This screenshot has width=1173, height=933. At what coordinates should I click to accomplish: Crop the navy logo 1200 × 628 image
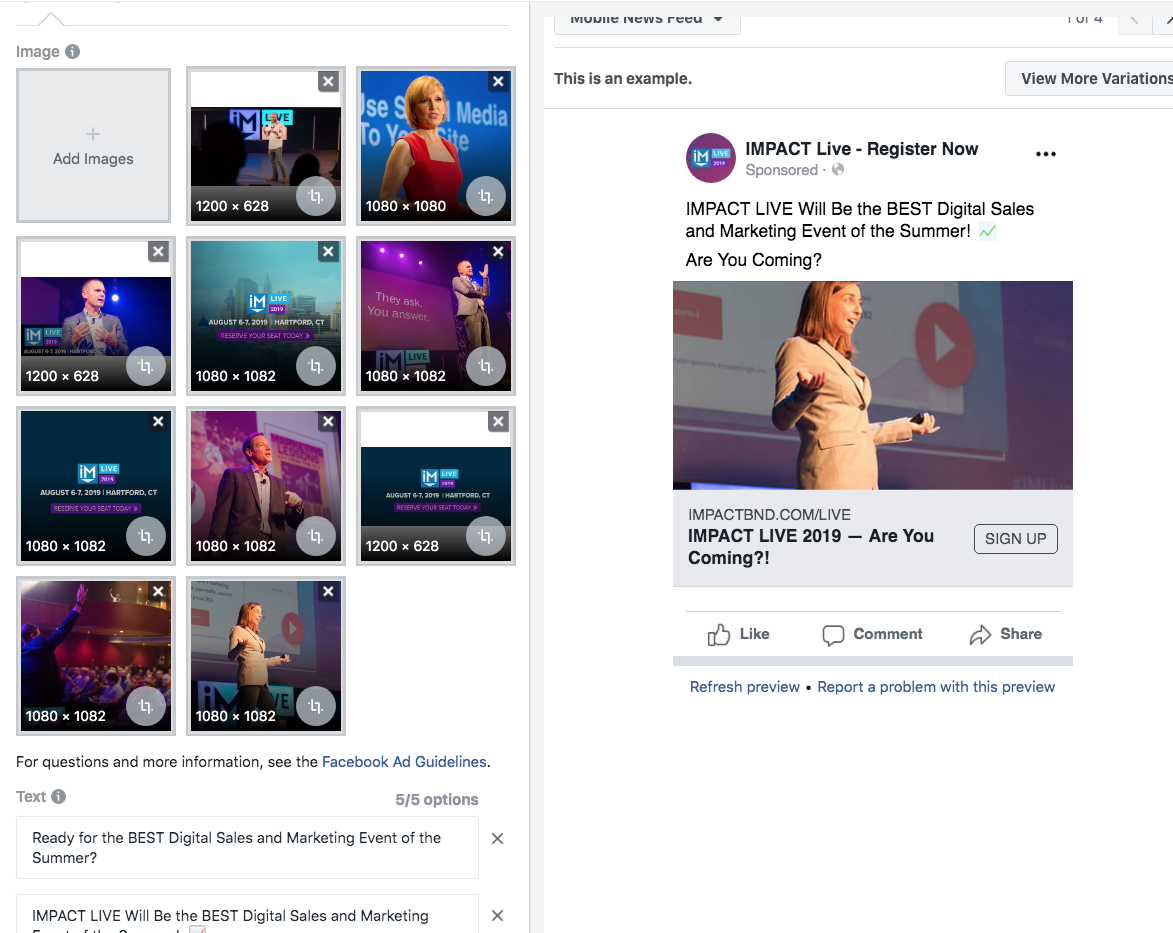click(486, 536)
